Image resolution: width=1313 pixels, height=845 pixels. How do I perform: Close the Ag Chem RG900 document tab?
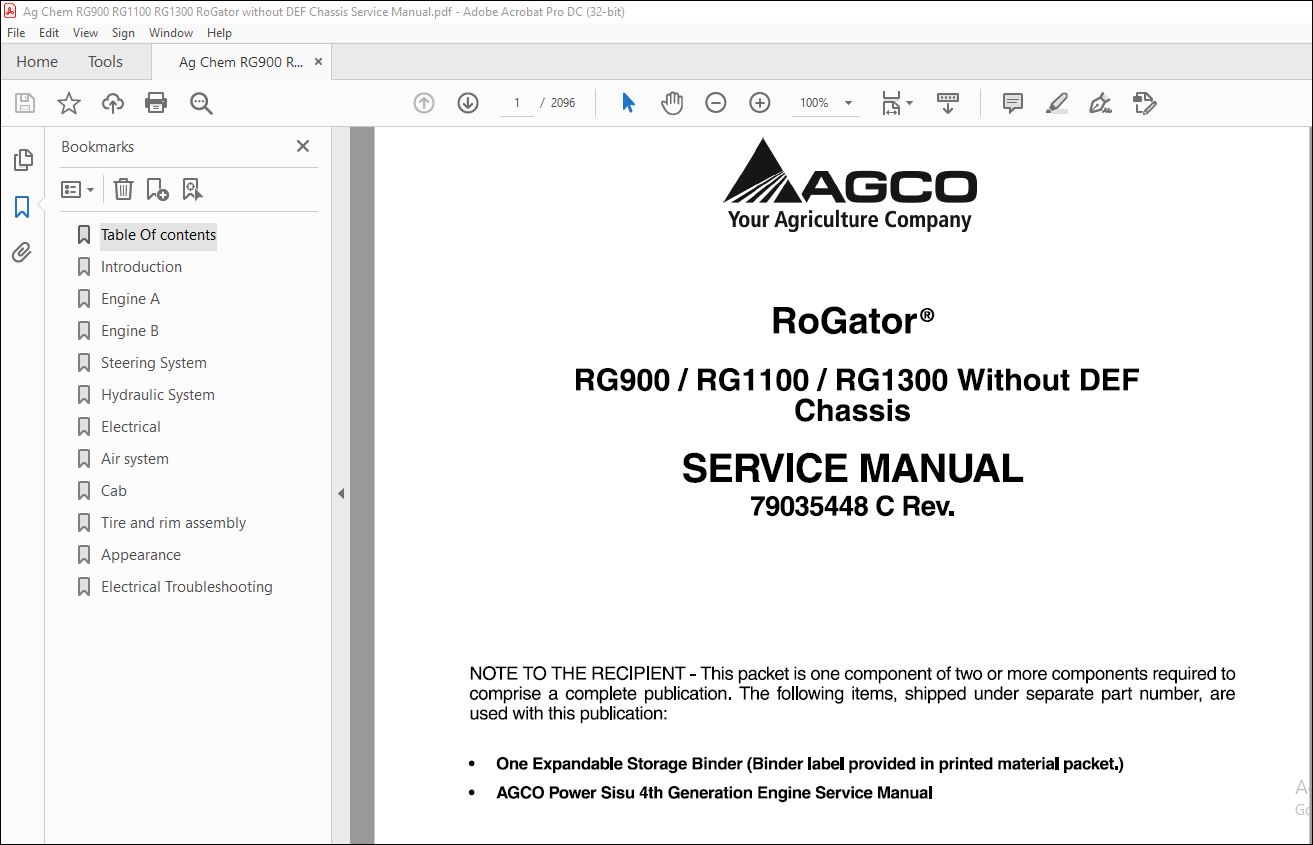(x=319, y=62)
